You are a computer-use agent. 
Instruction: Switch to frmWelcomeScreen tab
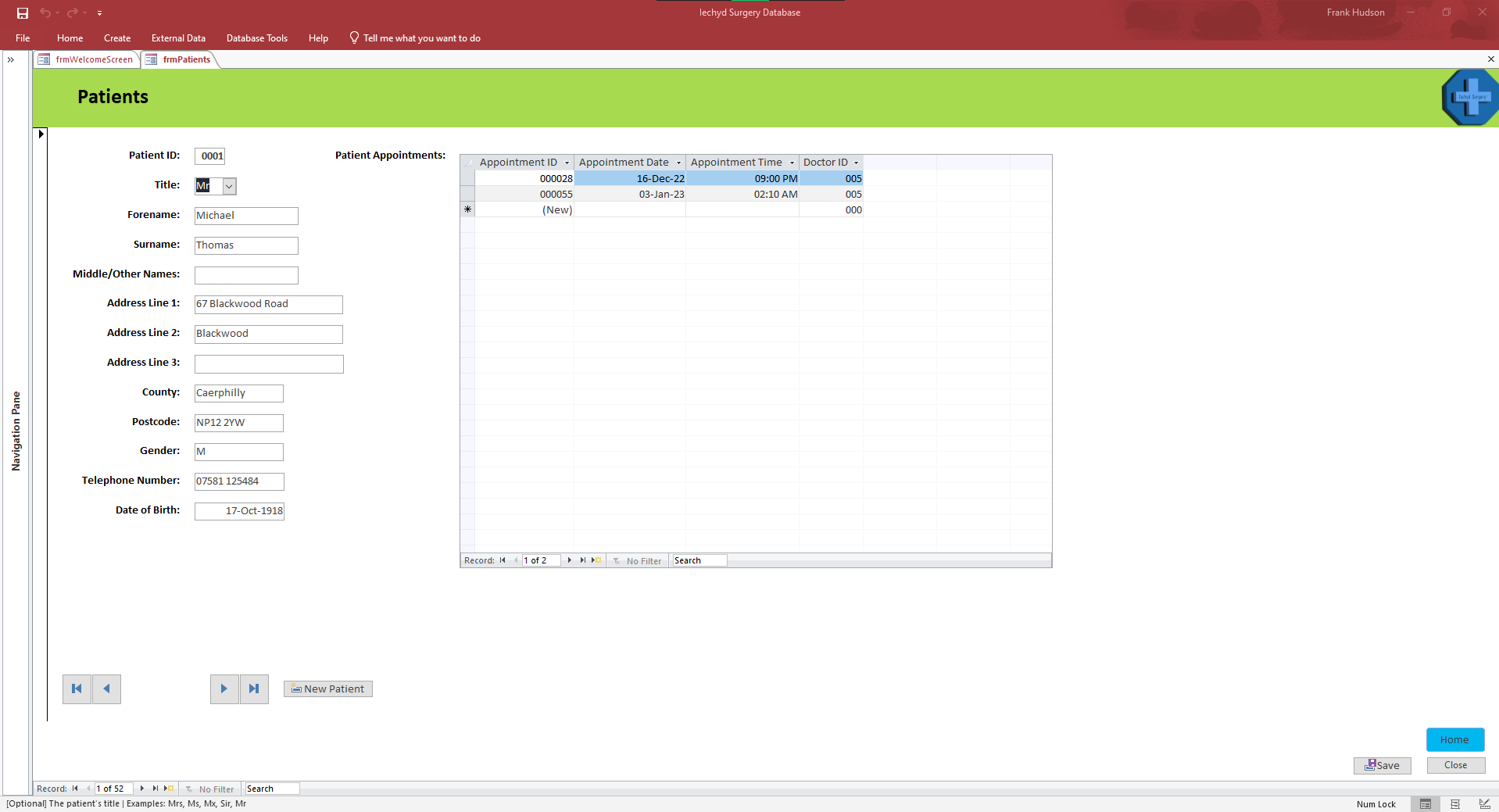click(87, 59)
